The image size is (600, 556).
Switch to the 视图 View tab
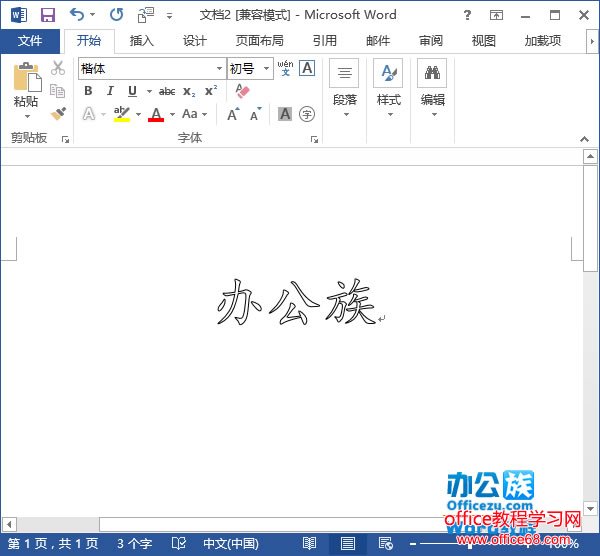(483, 41)
